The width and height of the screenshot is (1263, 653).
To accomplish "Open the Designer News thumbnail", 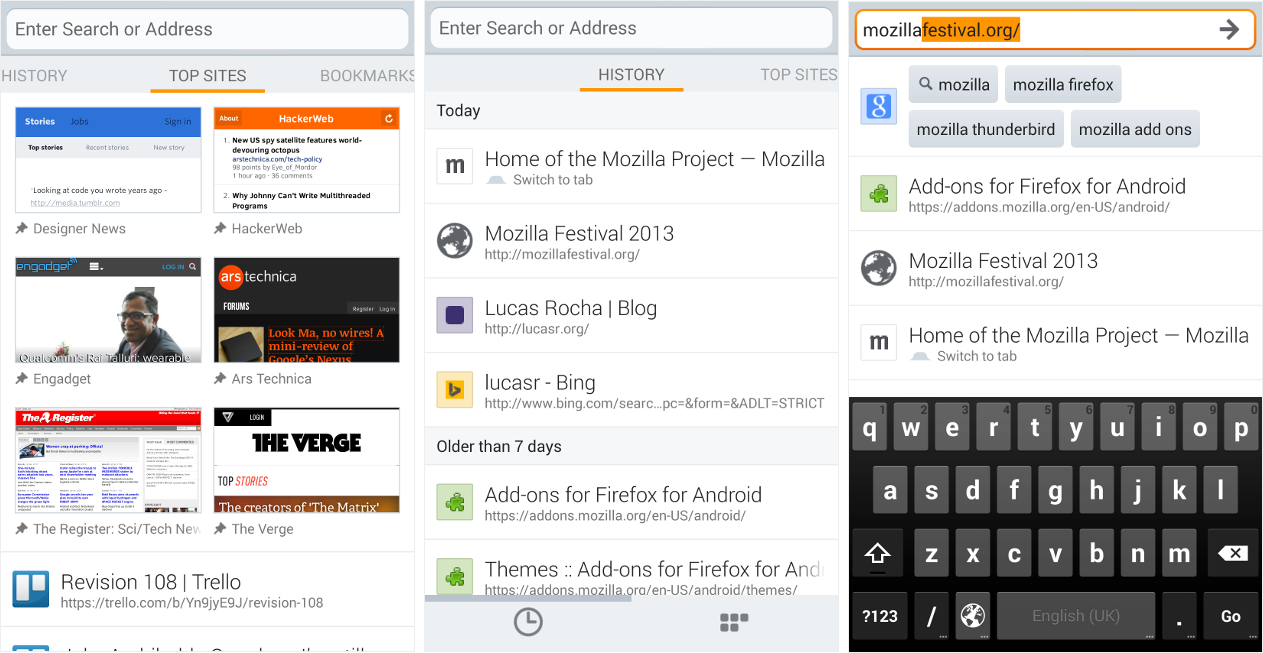I will 108,160.
